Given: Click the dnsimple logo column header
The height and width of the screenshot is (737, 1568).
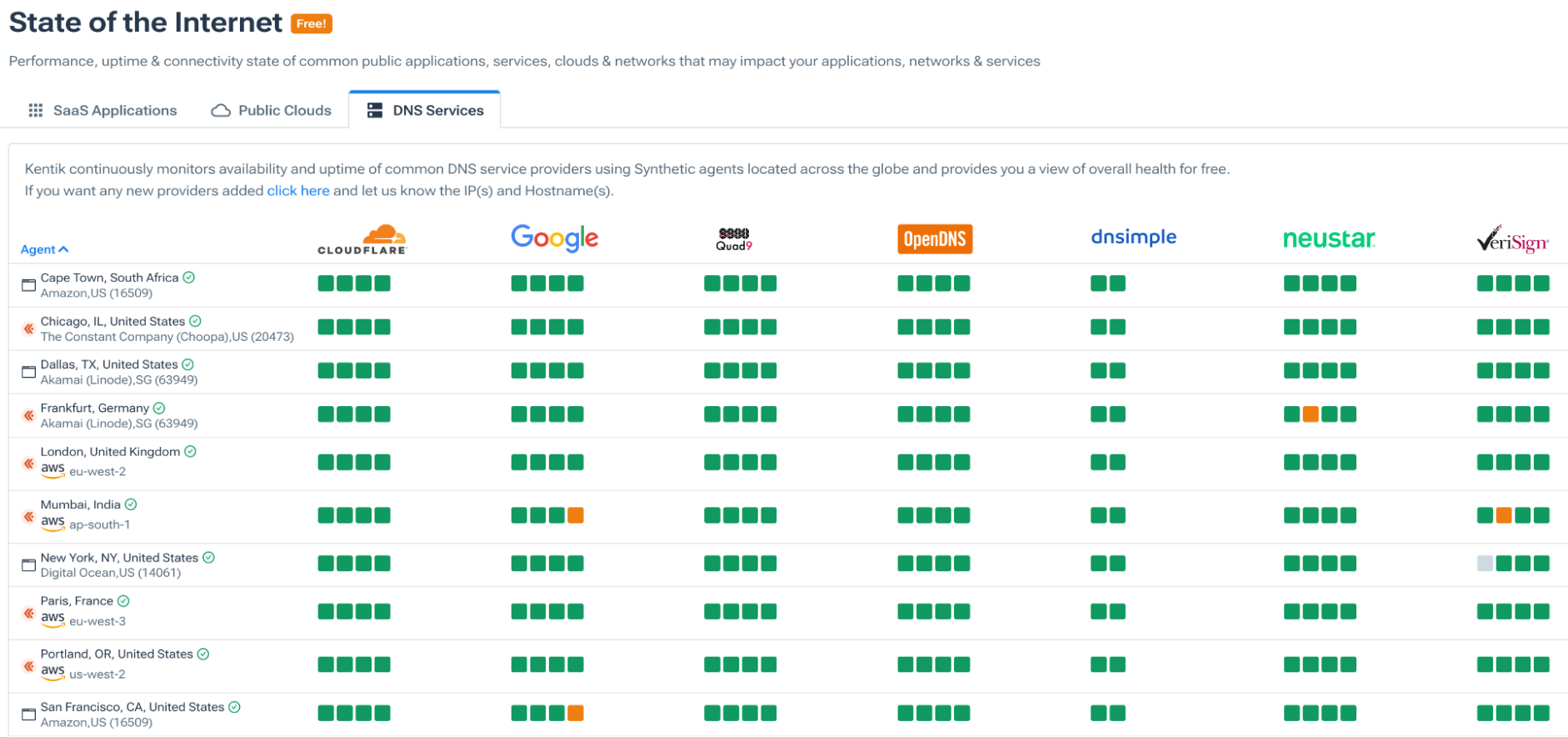Looking at the screenshot, I should click(1134, 237).
